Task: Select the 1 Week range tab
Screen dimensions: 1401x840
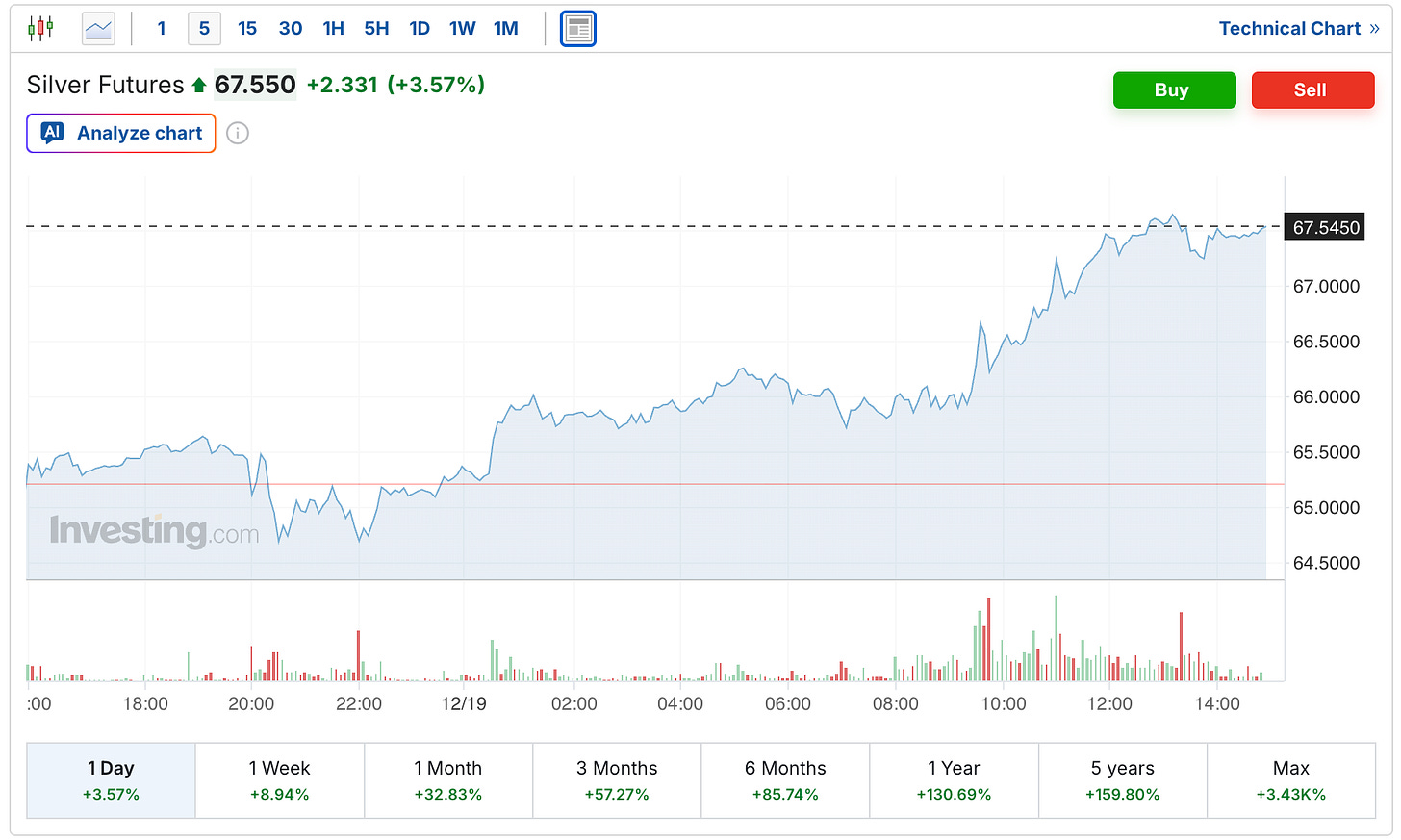Action: pyautogui.click(x=279, y=780)
